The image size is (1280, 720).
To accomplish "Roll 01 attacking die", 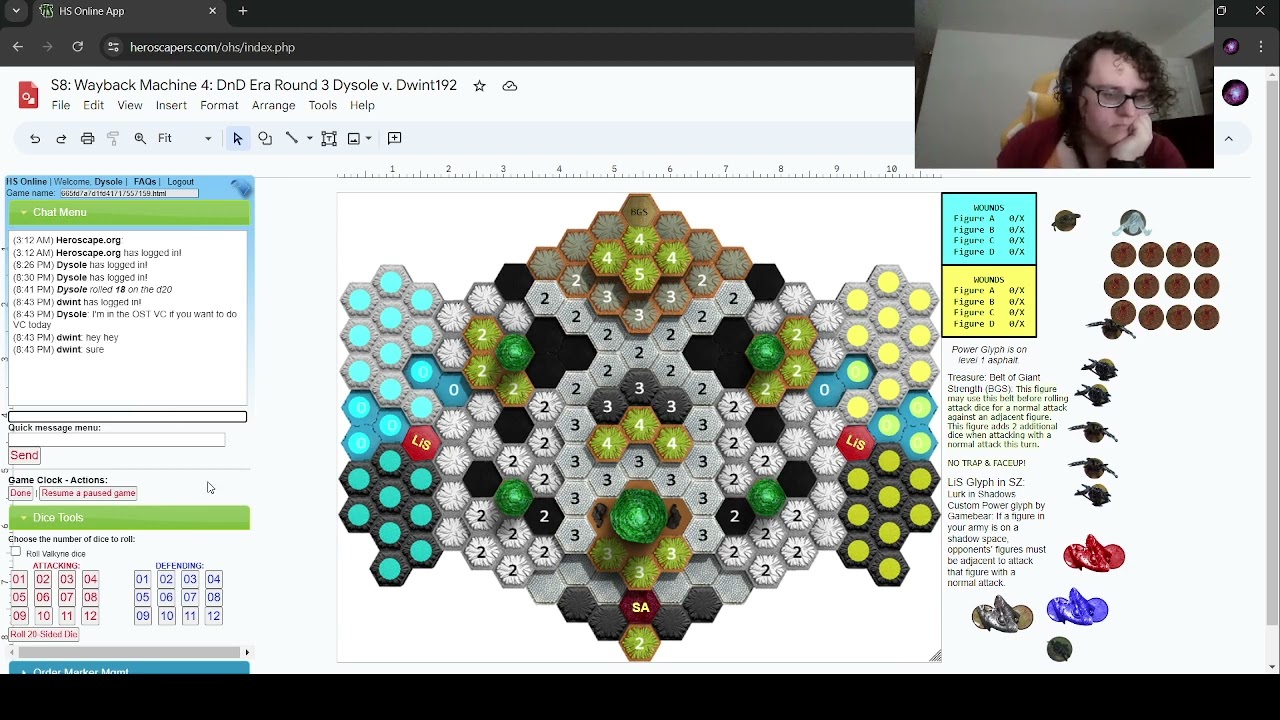I will [x=19, y=579].
